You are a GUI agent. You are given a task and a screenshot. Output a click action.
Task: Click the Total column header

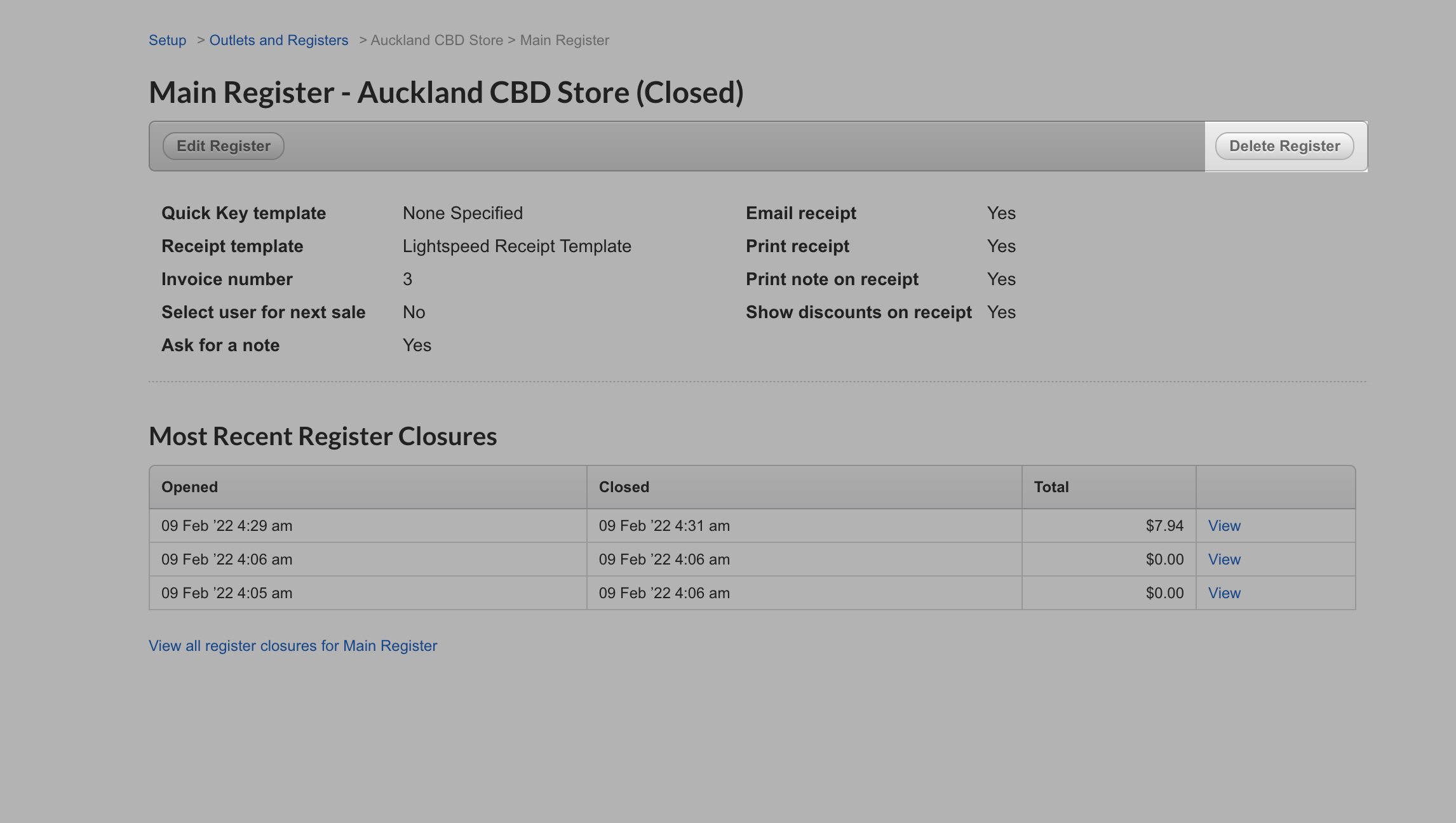(x=1051, y=487)
